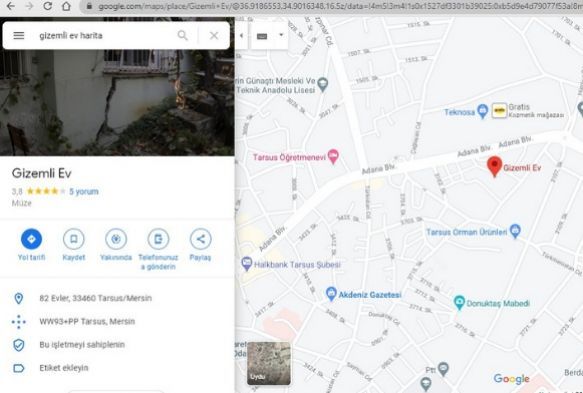This screenshot has height=393, width=583.
Task: Clear search with the X icon
Action: click(x=214, y=35)
